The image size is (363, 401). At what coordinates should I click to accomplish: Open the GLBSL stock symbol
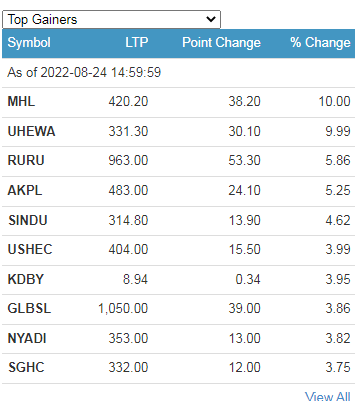(x=29, y=308)
